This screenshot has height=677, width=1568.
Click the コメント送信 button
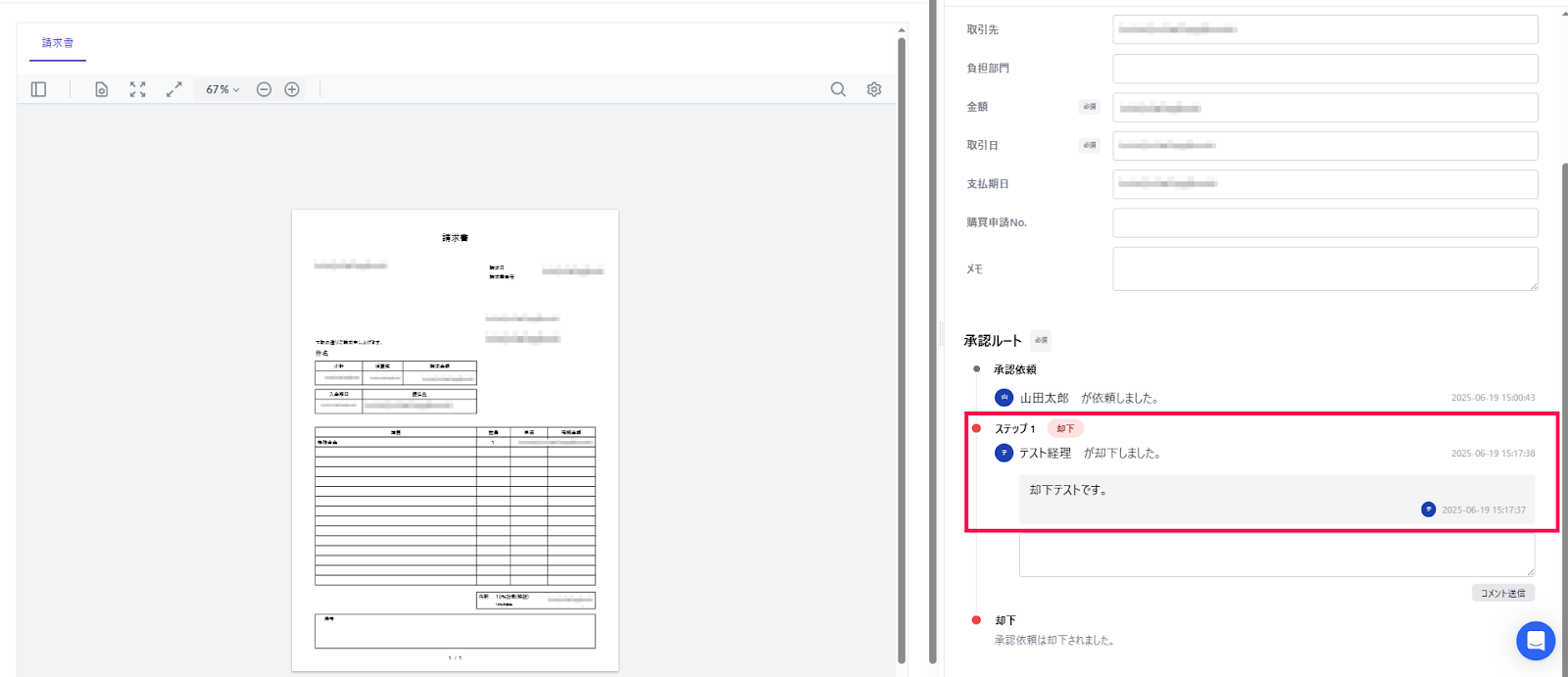1503,593
